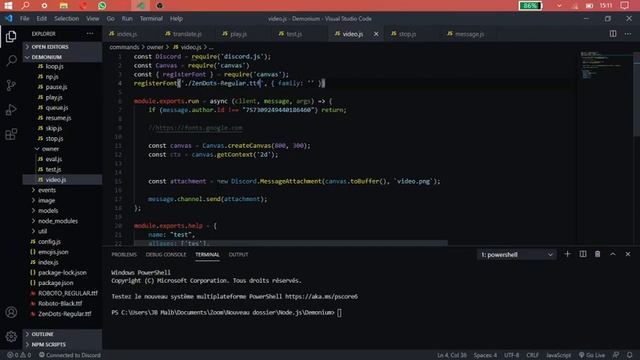640x360 pixels.
Task: Open the Extensions view
Action: pyautogui.click(x=11, y=134)
